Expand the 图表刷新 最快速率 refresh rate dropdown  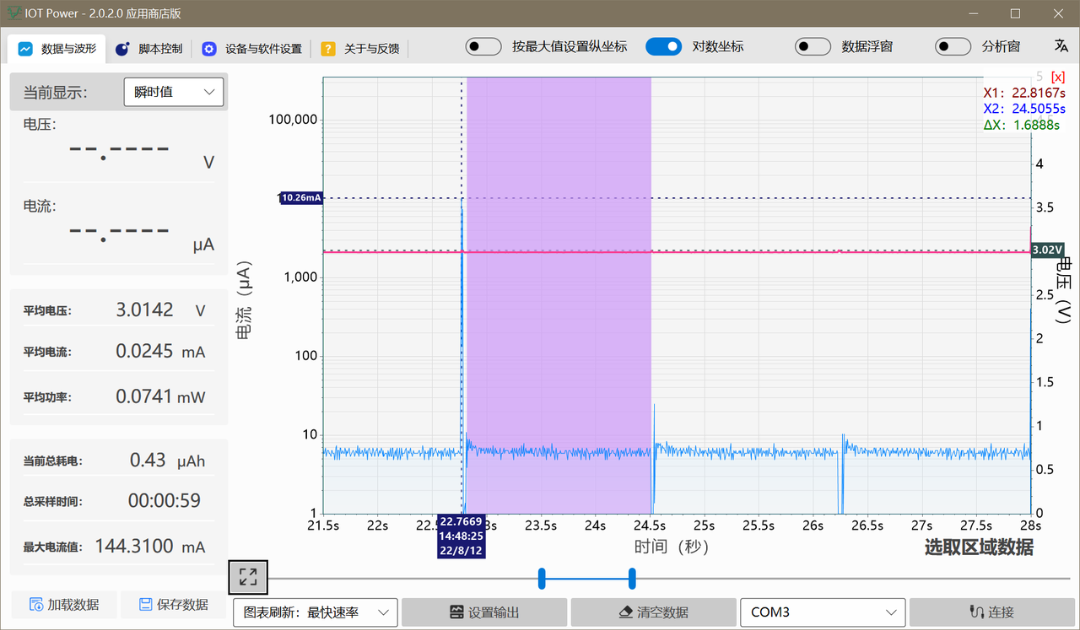314,612
